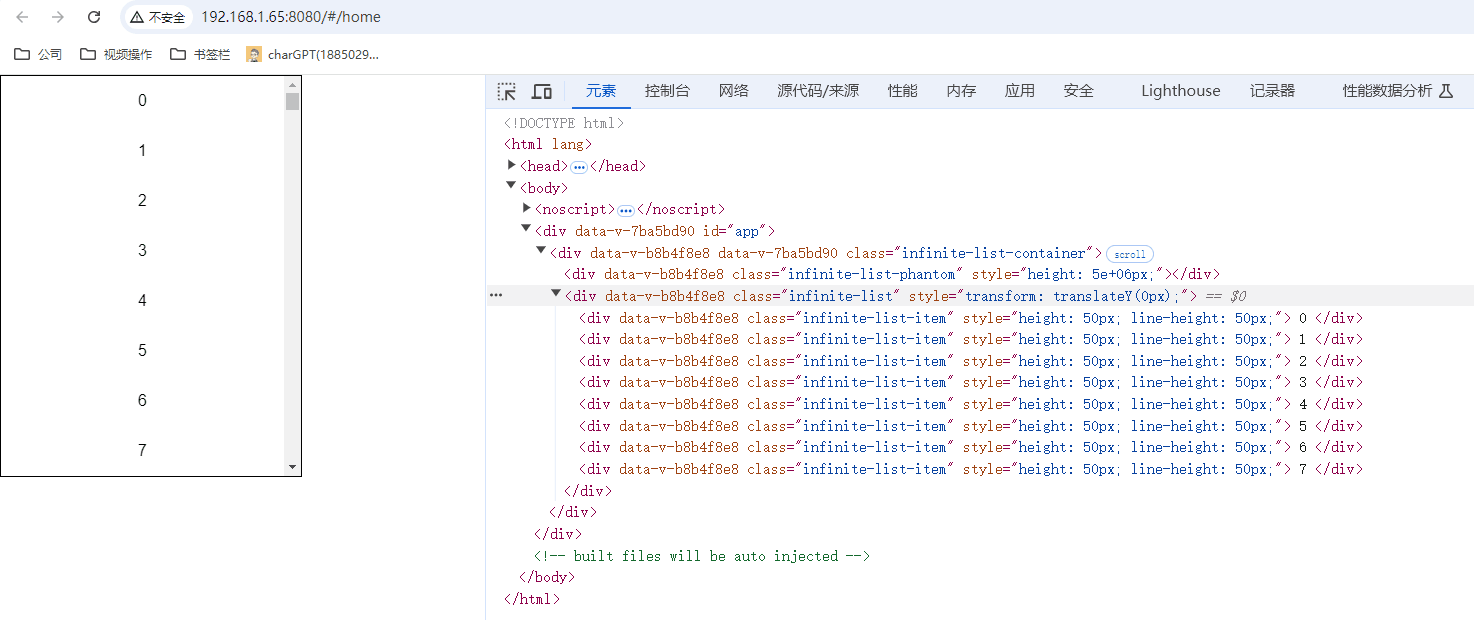The height and width of the screenshot is (620, 1474).
Task: Collapse the infinite-list-container node
Action: (x=542, y=251)
